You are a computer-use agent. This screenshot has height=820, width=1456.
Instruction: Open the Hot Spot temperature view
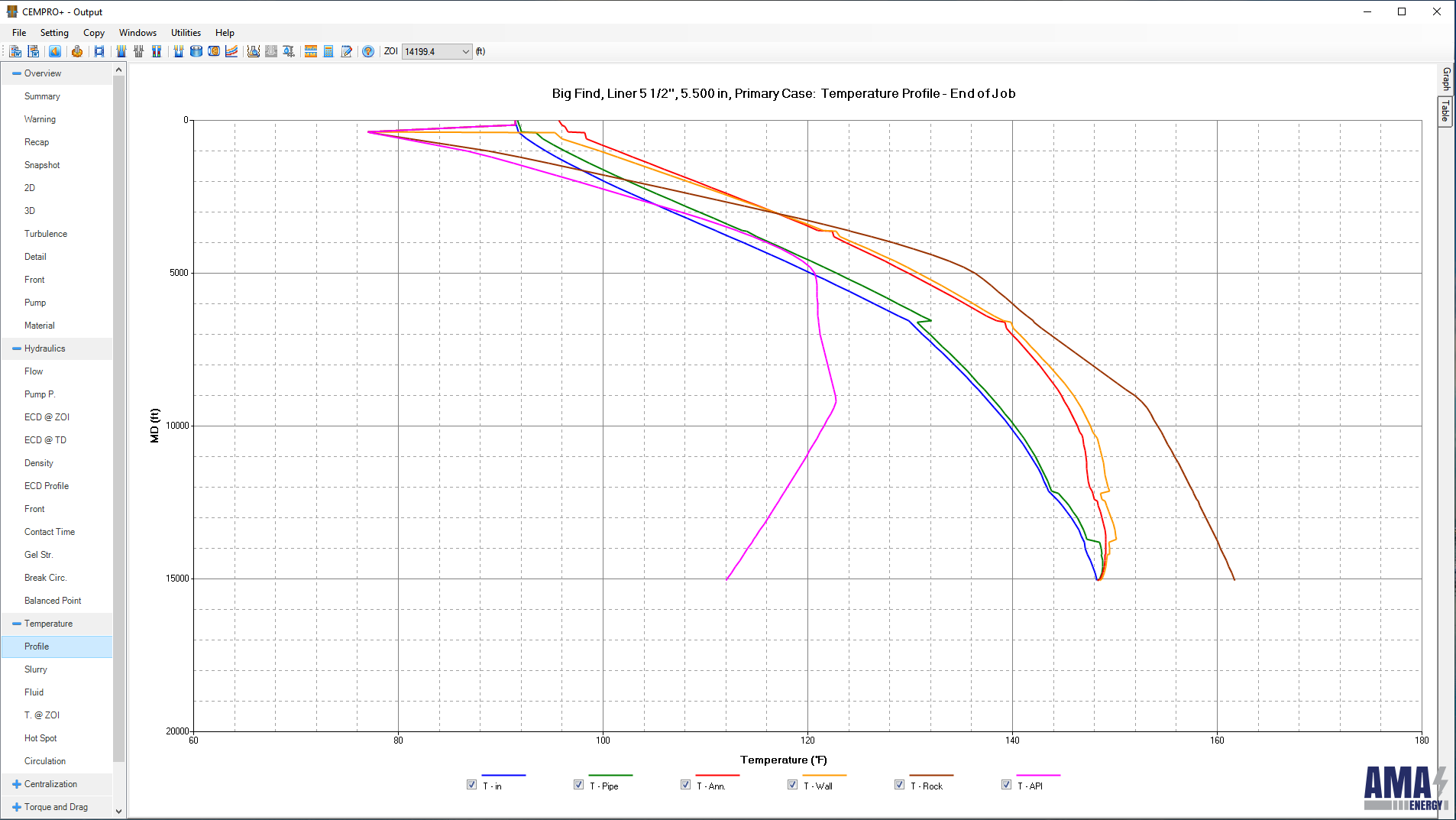(x=40, y=738)
